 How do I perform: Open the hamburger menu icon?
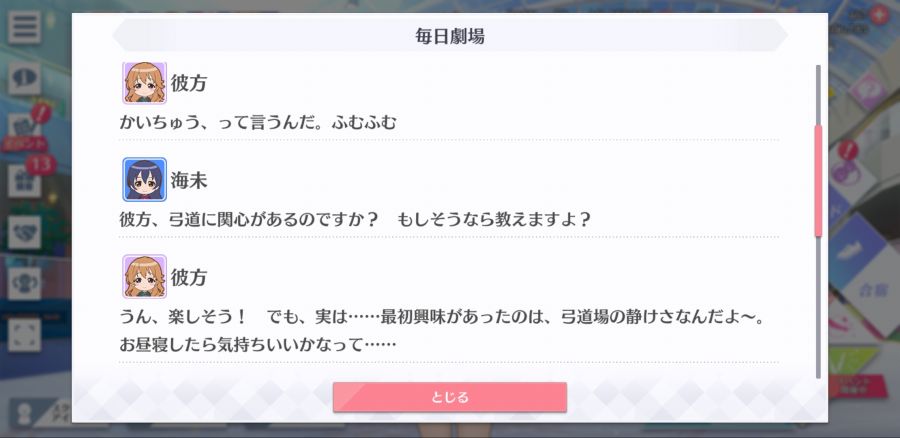[24, 27]
